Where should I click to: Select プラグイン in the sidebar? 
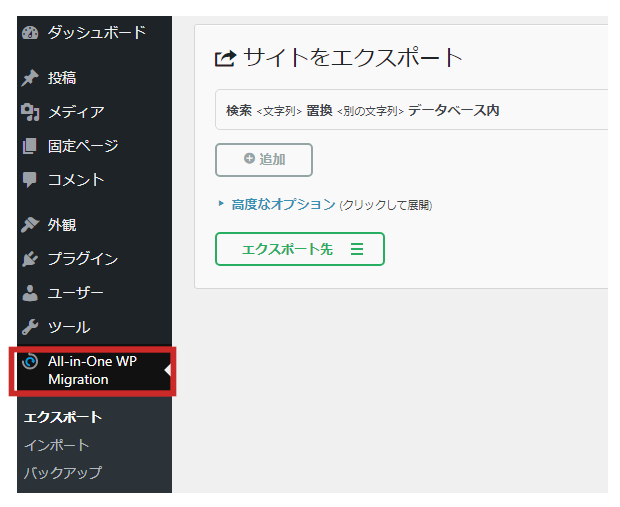click(x=95, y=259)
